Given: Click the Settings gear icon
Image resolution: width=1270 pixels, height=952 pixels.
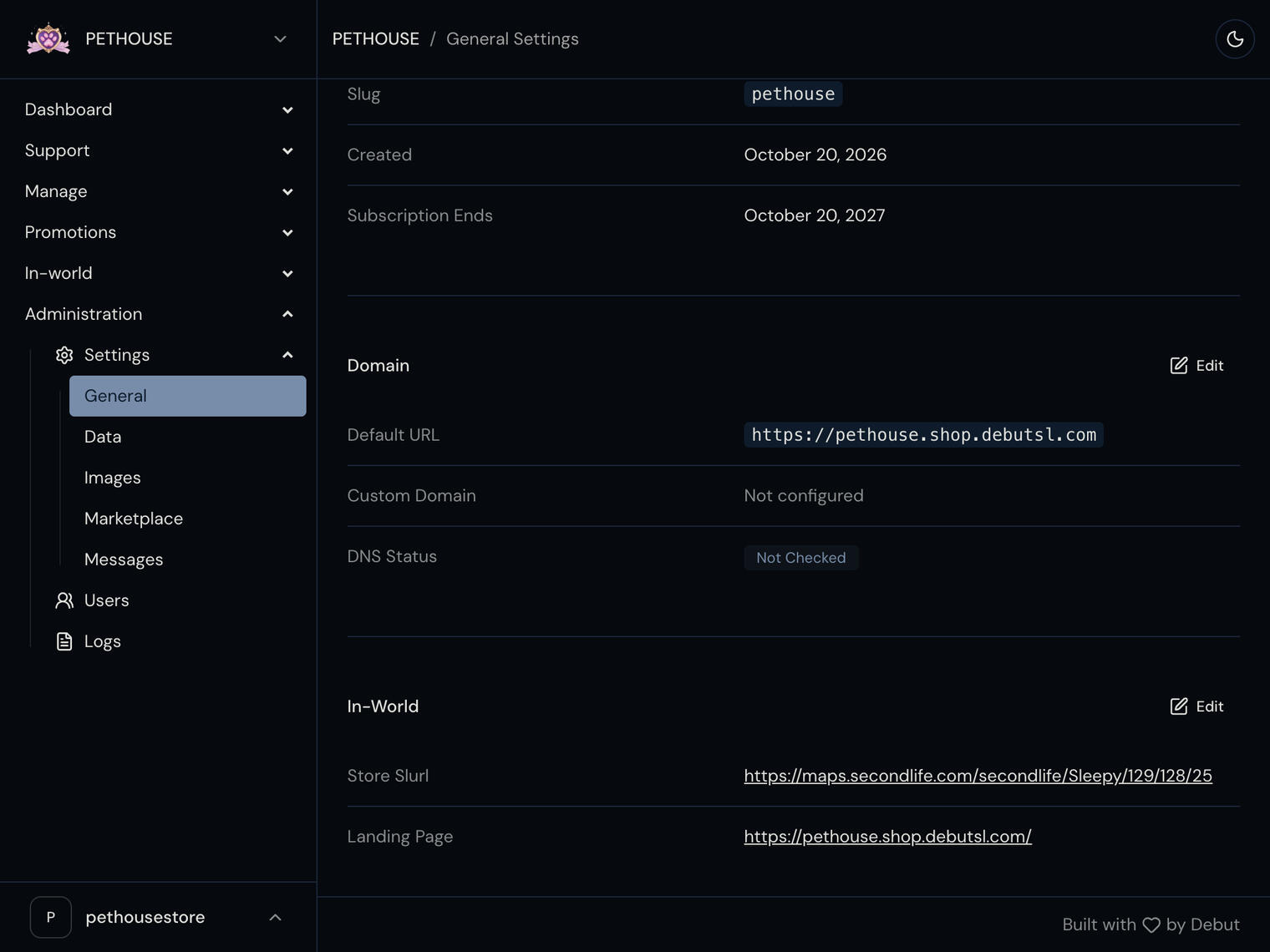Looking at the screenshot, I should [x=64, y=355].
